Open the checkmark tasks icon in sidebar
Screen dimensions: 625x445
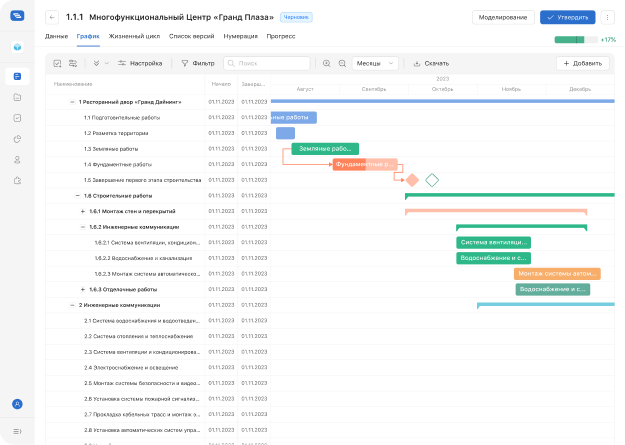click(17, 117)
